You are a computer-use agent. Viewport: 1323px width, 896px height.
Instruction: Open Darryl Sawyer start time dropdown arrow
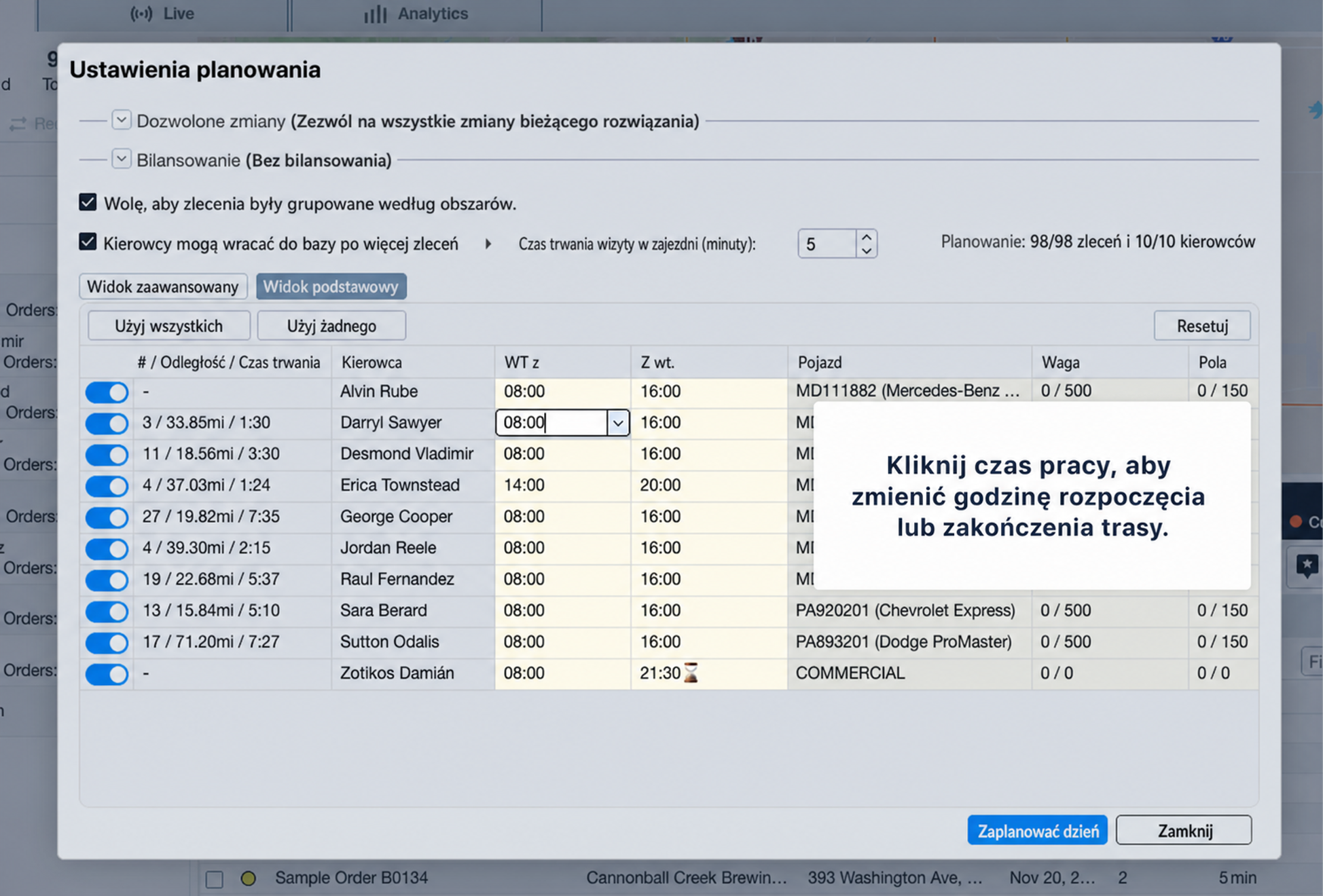pyautogui.click(x=617, y=423)
